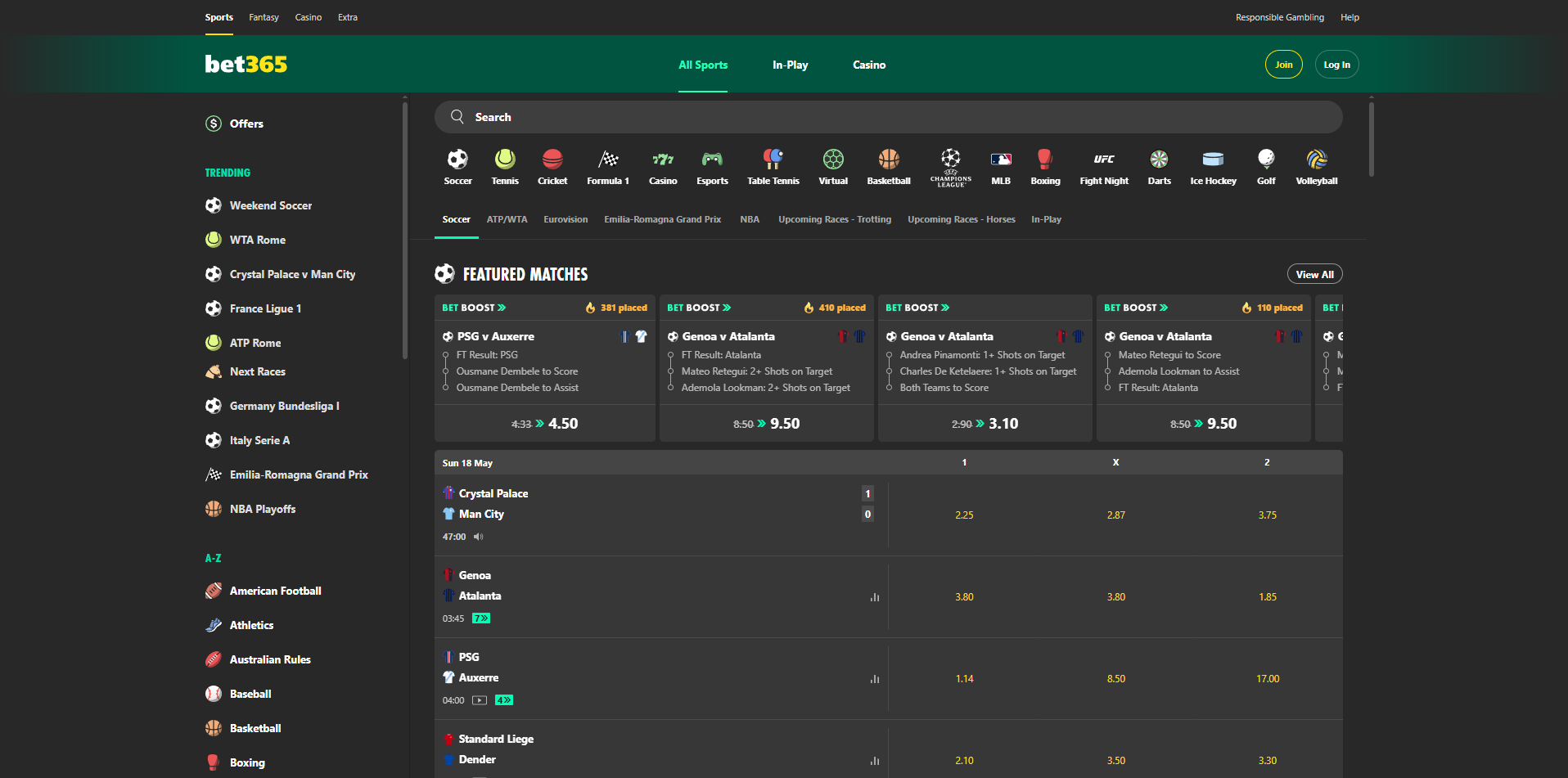The height and width of the screenshot is (778, 1568).
Task: Click the Log In button
Action: click(x=1337, y=65)
